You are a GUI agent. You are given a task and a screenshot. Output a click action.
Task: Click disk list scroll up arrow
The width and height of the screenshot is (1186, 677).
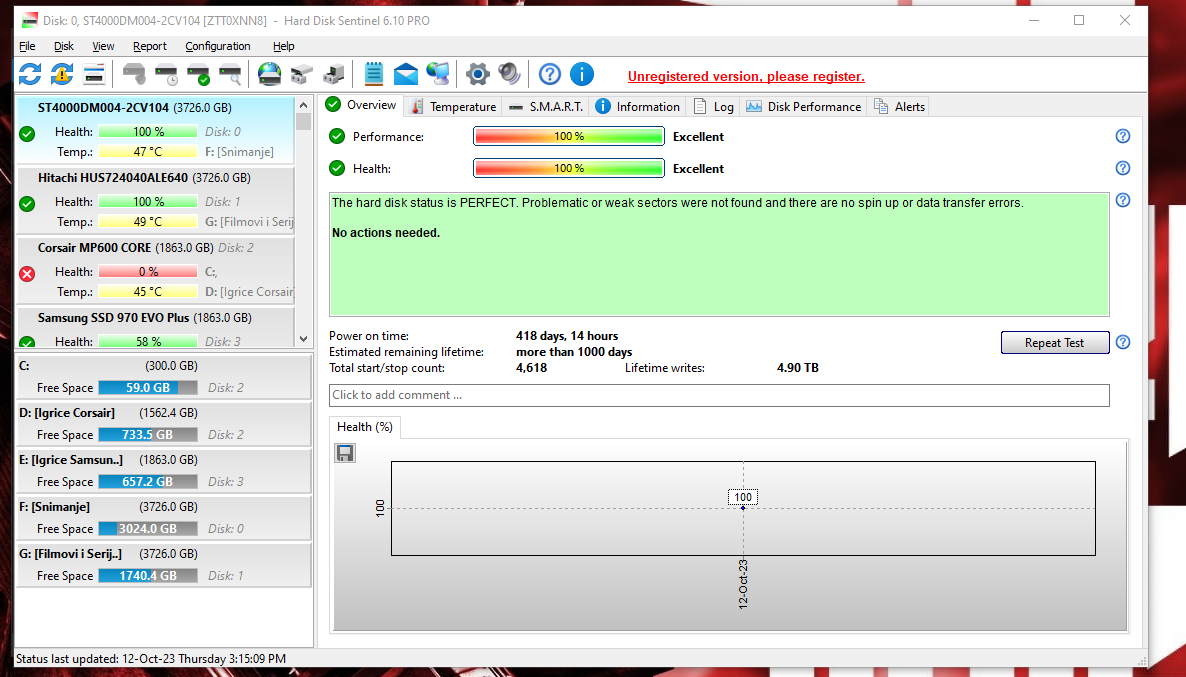point(303,105)
